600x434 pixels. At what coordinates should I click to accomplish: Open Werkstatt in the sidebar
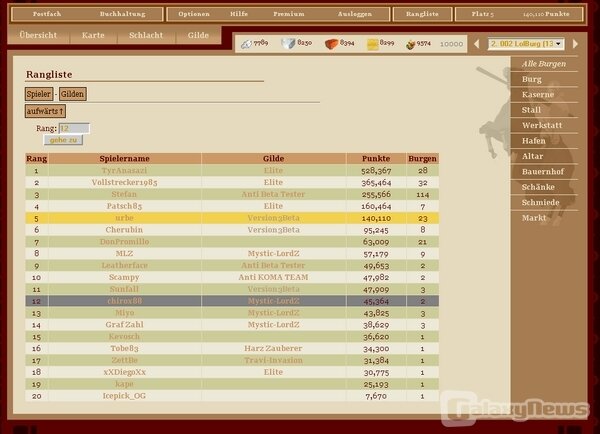tap(542, 125)
